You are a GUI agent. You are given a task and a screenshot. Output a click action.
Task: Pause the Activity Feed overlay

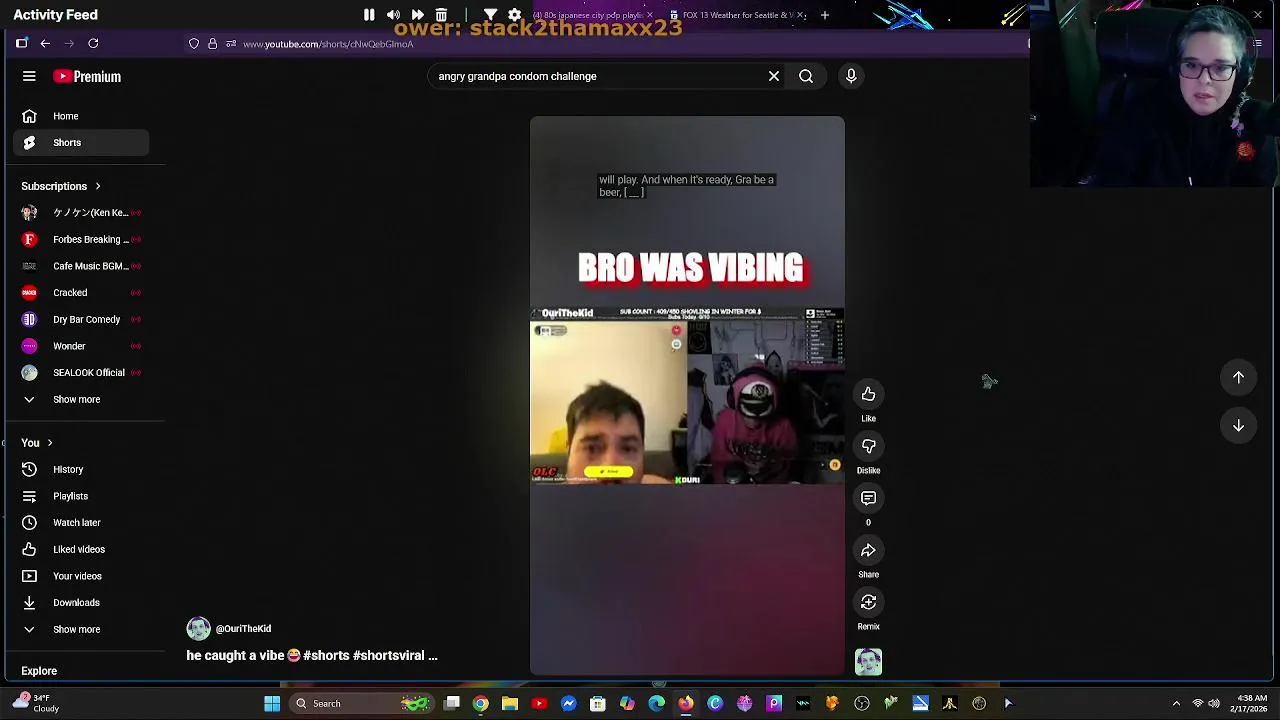click(x=369, y=15)
